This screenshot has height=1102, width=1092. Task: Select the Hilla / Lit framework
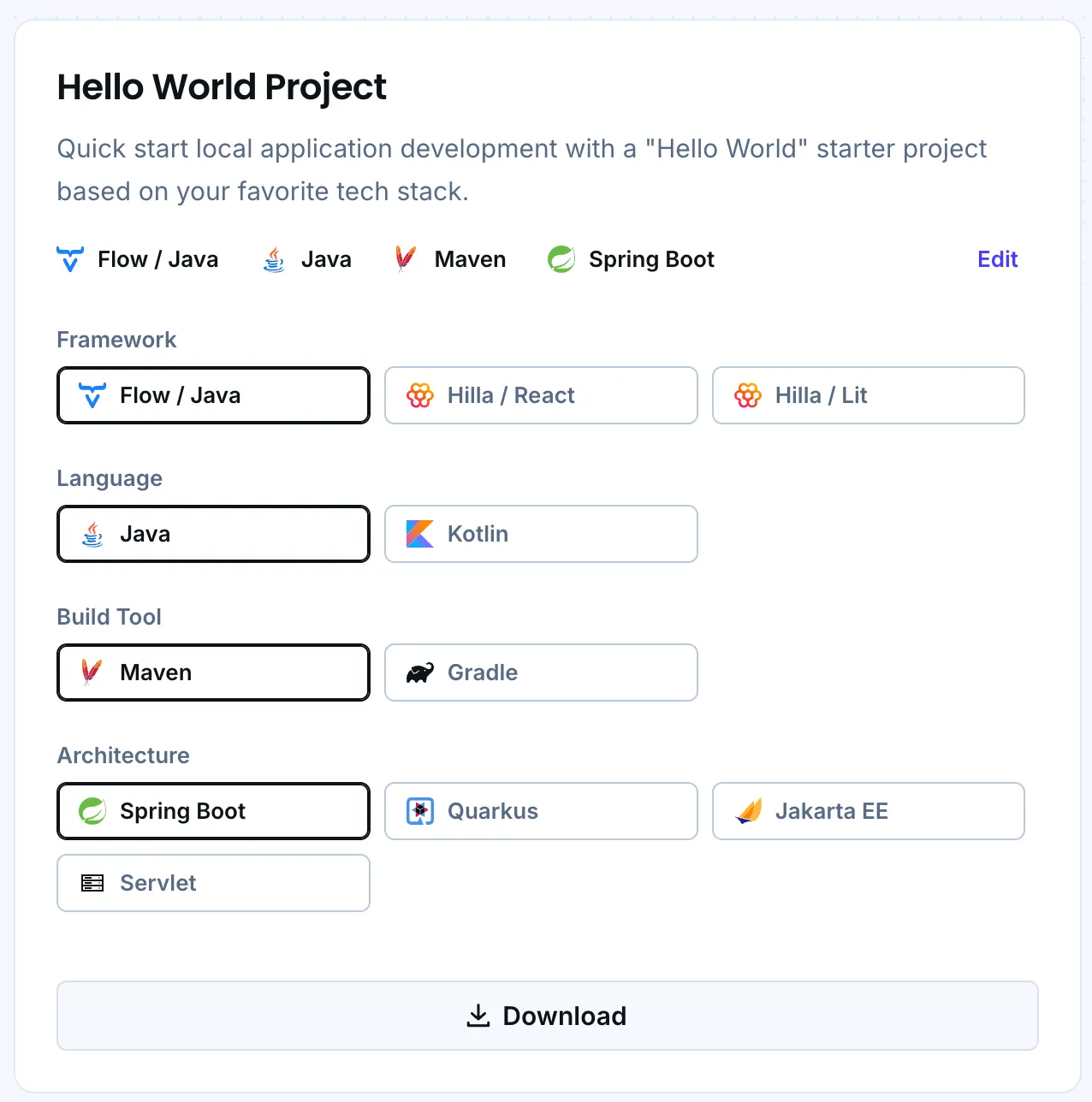pyautogui.click(x=868, y=395)
